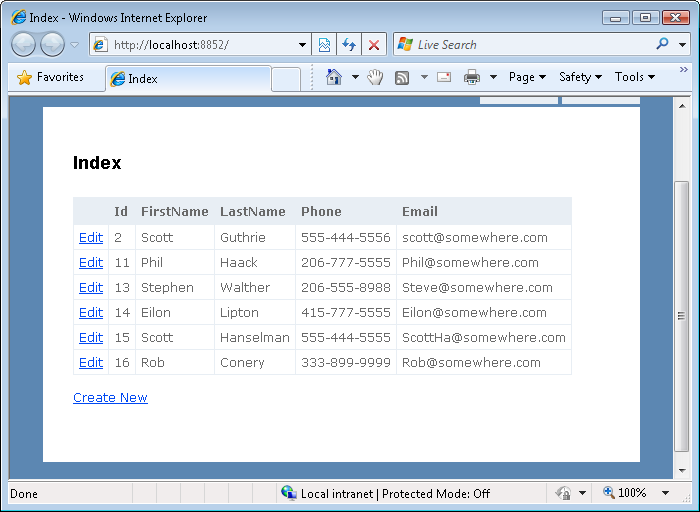Screen dimensions: 700x512
Task: Stop loading with the red X icon
Action: [x=374, y=45]
